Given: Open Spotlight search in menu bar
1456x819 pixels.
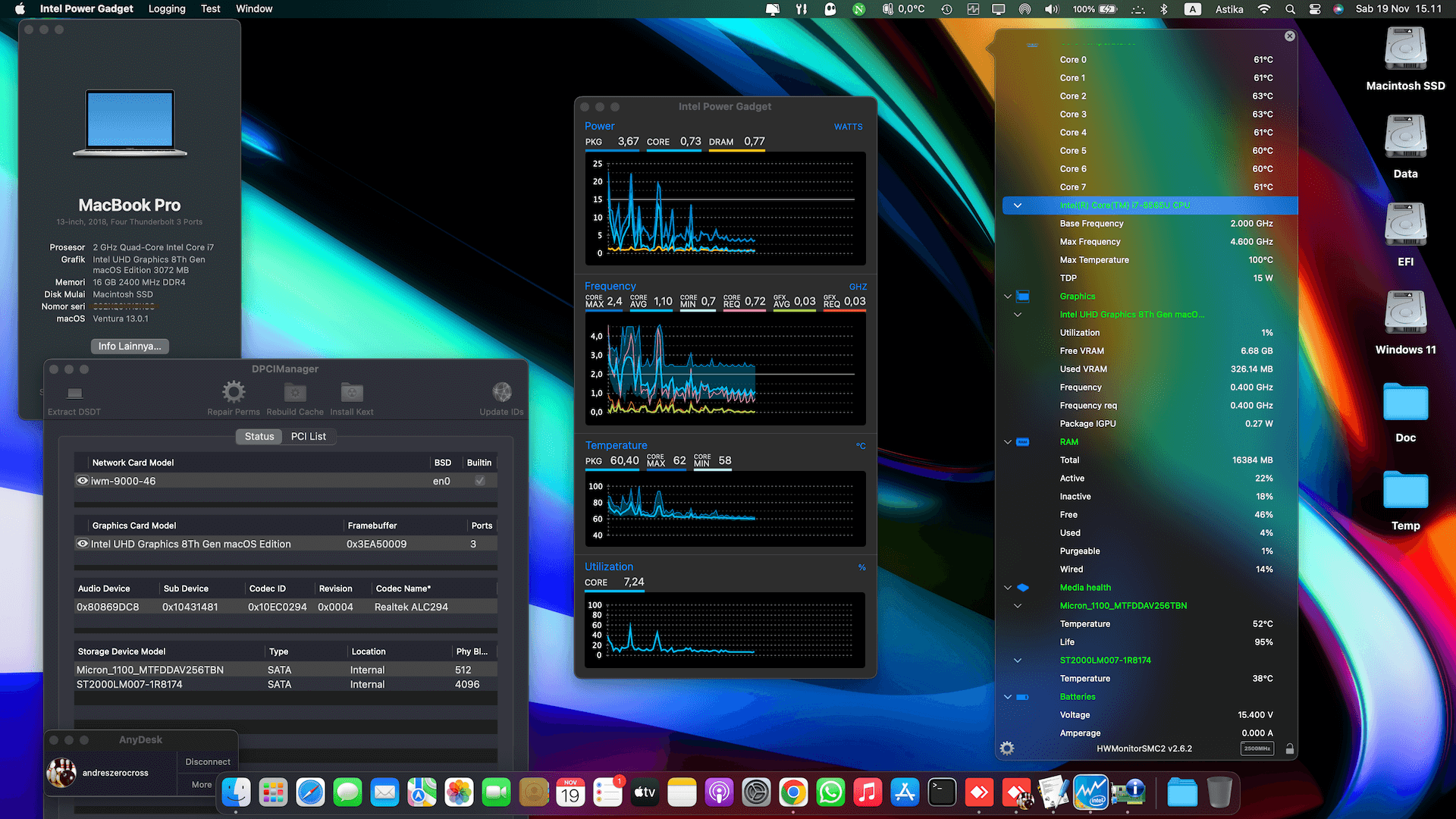Looking at the screenshot, I should (x=1290, y=9).
